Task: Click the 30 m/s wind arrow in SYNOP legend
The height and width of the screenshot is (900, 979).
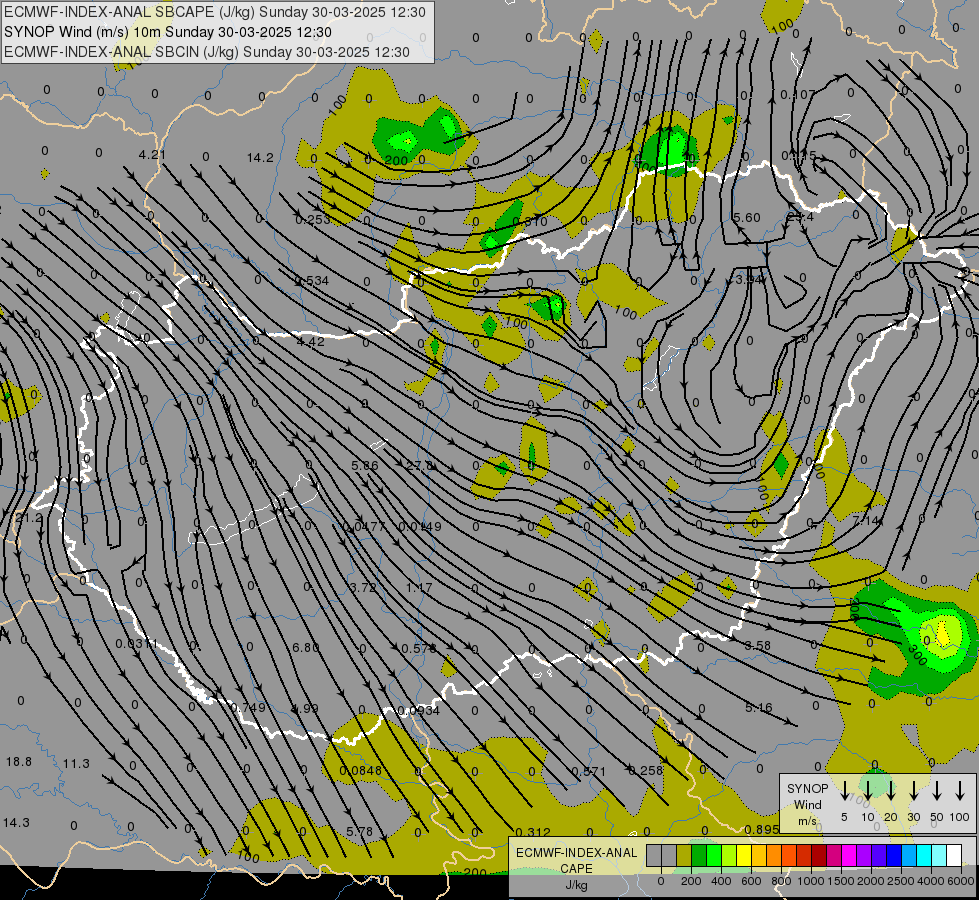Action: [913, 791]
